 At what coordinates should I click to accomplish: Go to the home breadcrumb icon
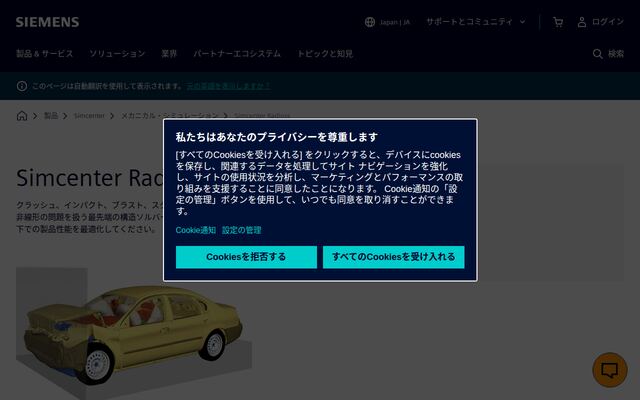(x=22, y=116)
